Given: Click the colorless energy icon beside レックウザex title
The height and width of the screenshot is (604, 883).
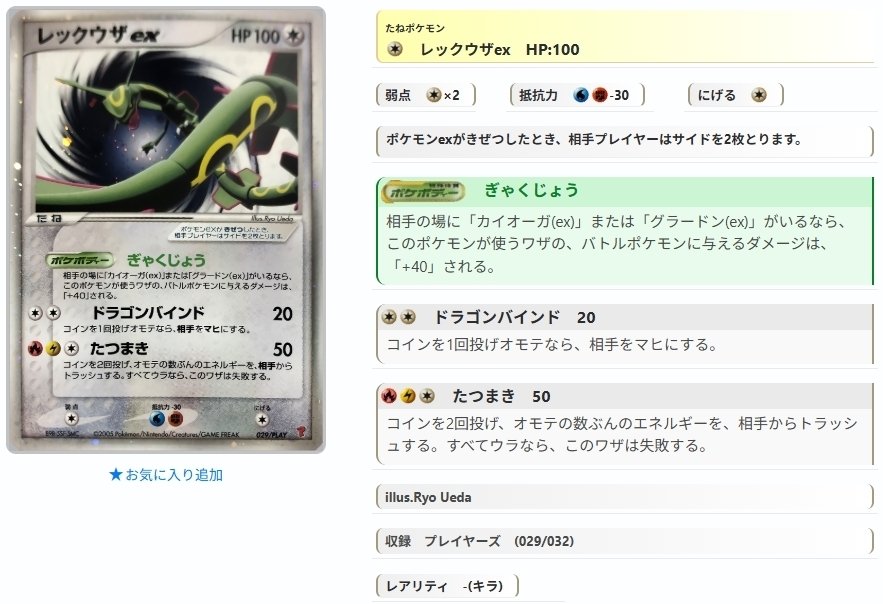Looking at the screenshot, I should coord(395,50).
